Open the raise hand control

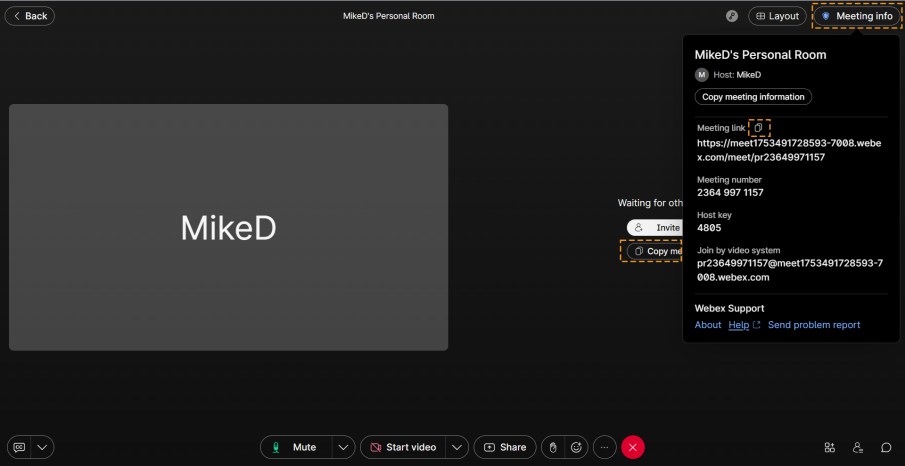click(552, 447)
